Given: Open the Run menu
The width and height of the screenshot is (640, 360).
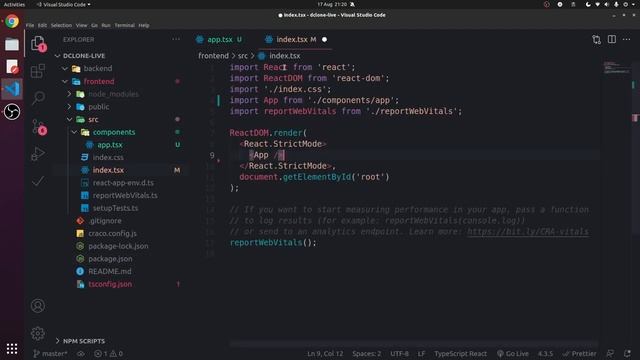Looking at the screenshot, I should click(x=106, y=25).
